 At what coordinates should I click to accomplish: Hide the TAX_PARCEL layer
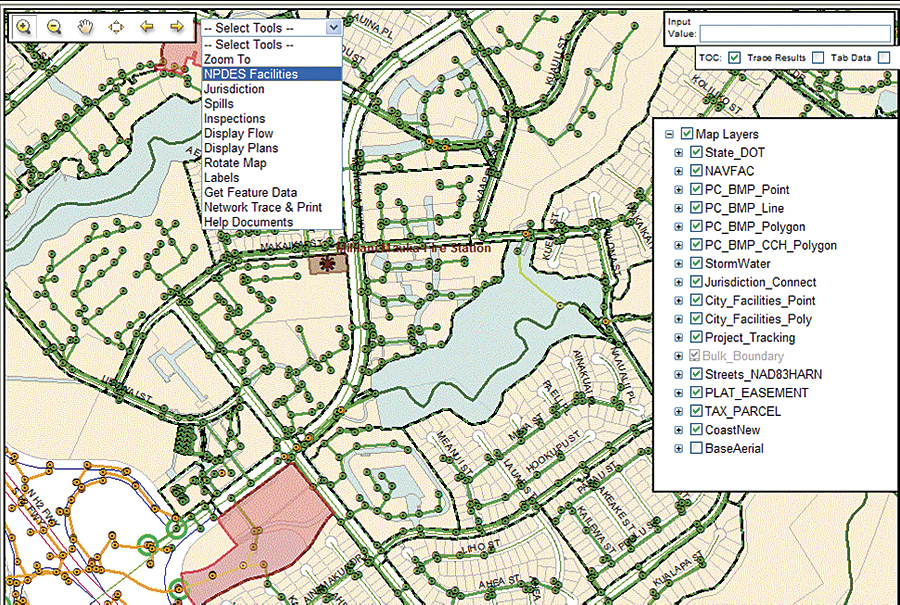[696, 411]
